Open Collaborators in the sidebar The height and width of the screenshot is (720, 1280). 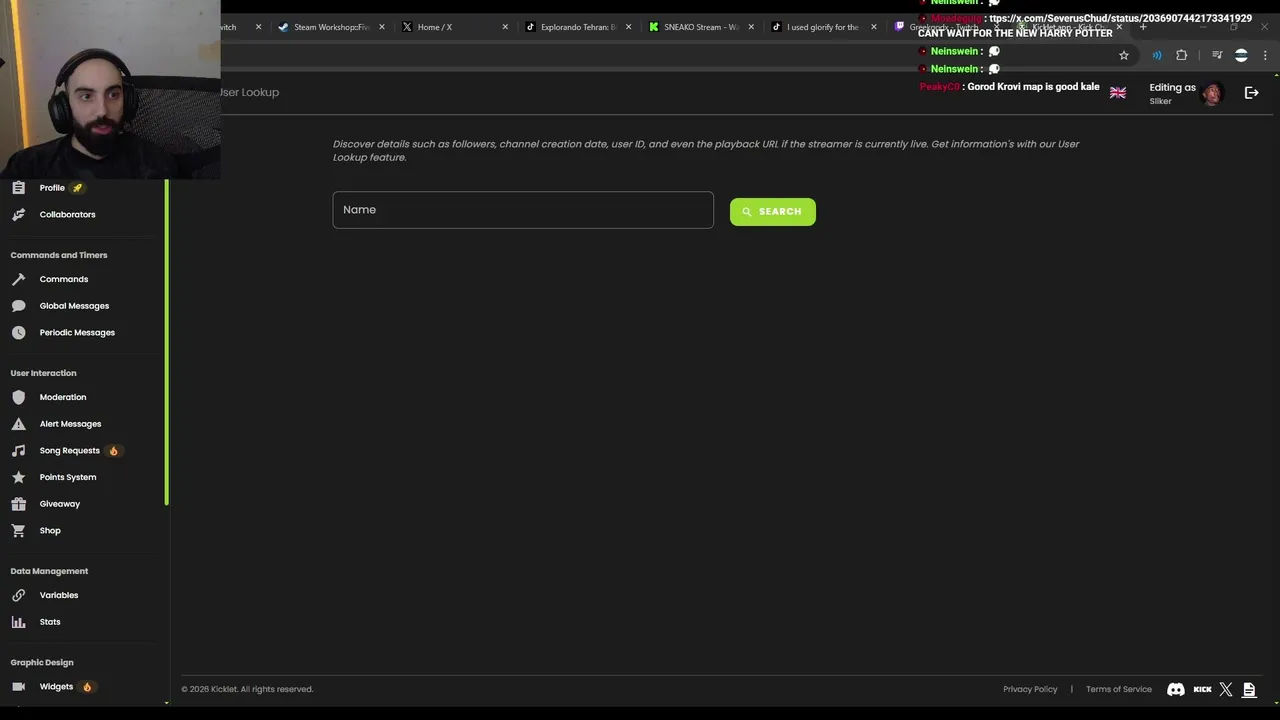coord(68,214)
